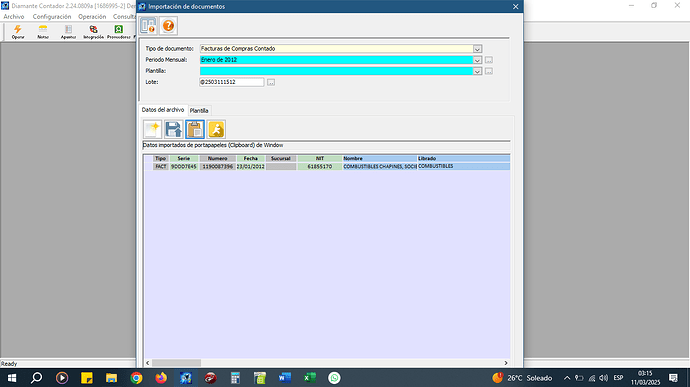Screen dimensions: 690x387
Task: Click the floppy disk save icon
Action: 173,129
